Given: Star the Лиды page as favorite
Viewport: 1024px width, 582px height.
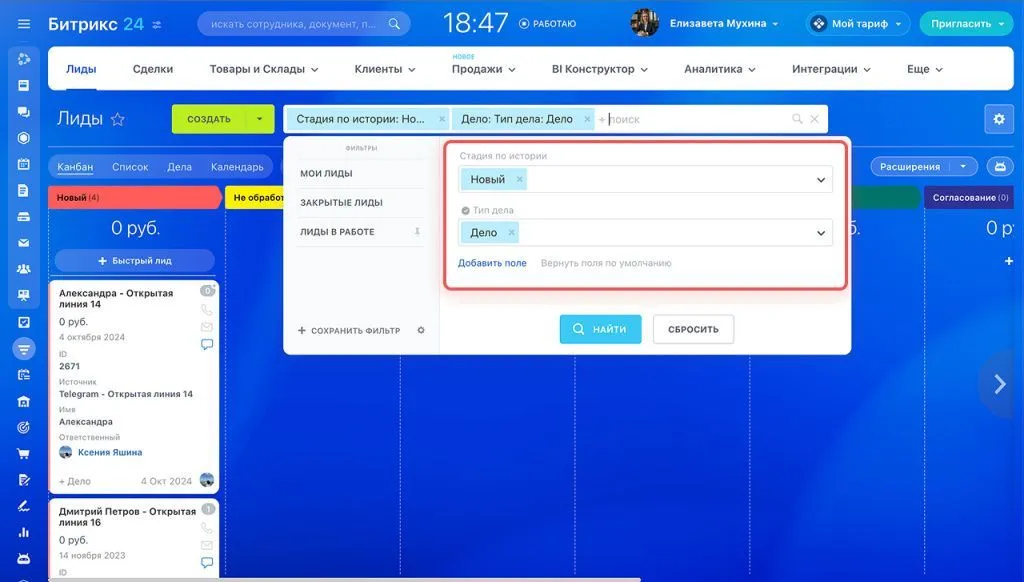Looking at the screenshot, I should click(x=118, y=119).
